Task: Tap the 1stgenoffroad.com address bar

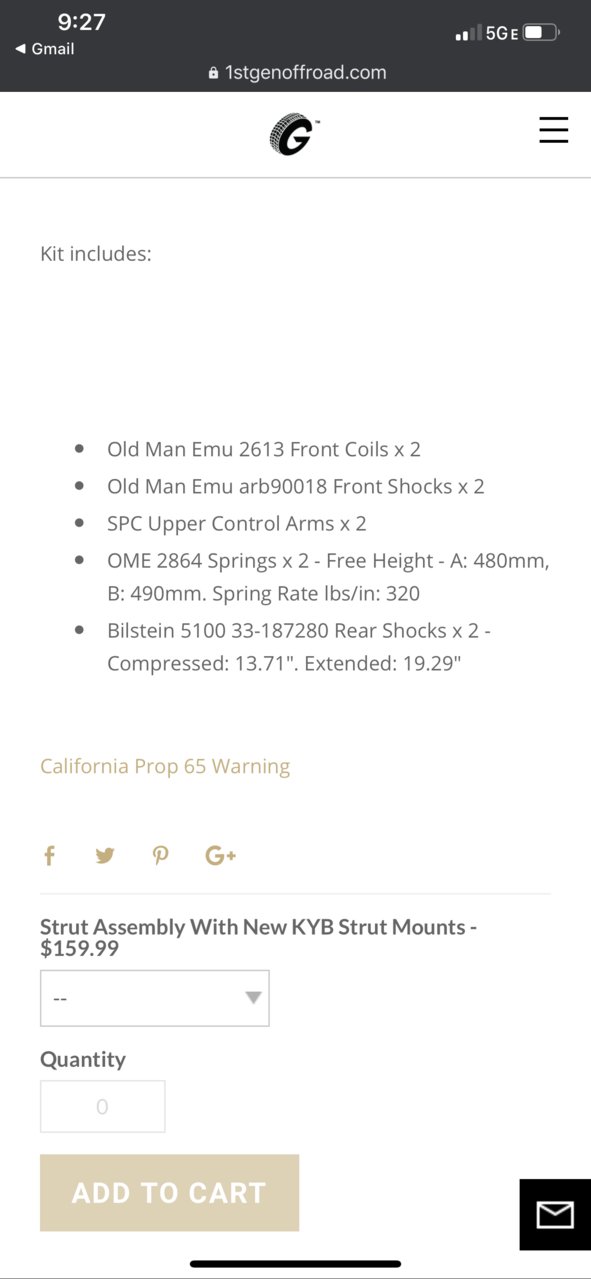Action: 296,73
